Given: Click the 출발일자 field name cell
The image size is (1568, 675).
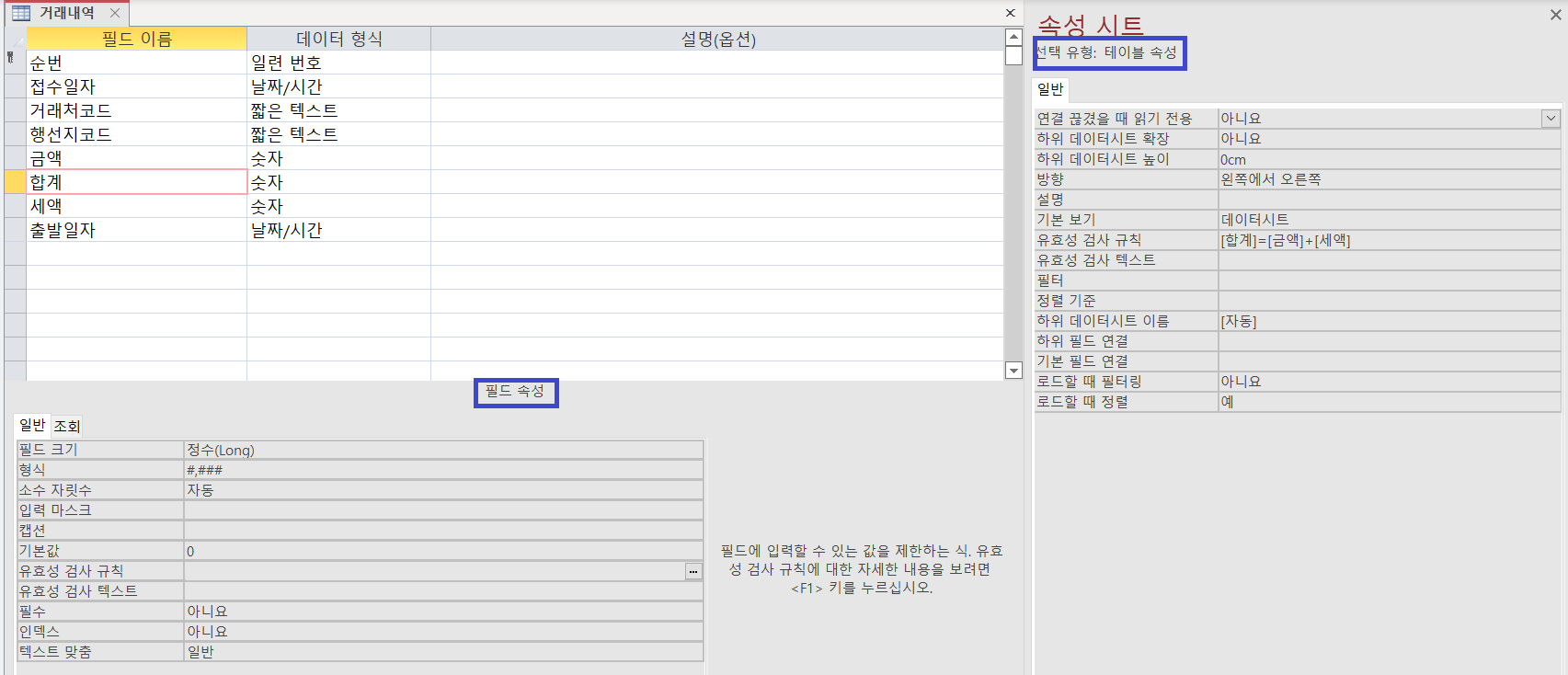Looking at the screenshot, I should 136,230.
